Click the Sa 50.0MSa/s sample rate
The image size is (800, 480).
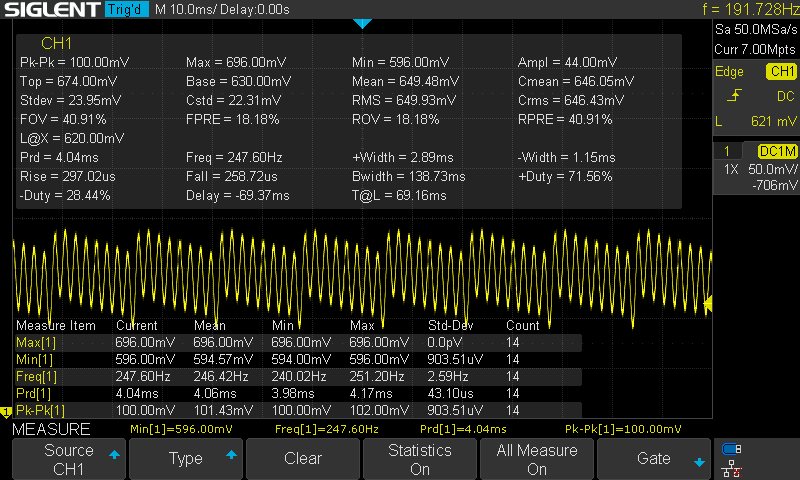(756, 30)
